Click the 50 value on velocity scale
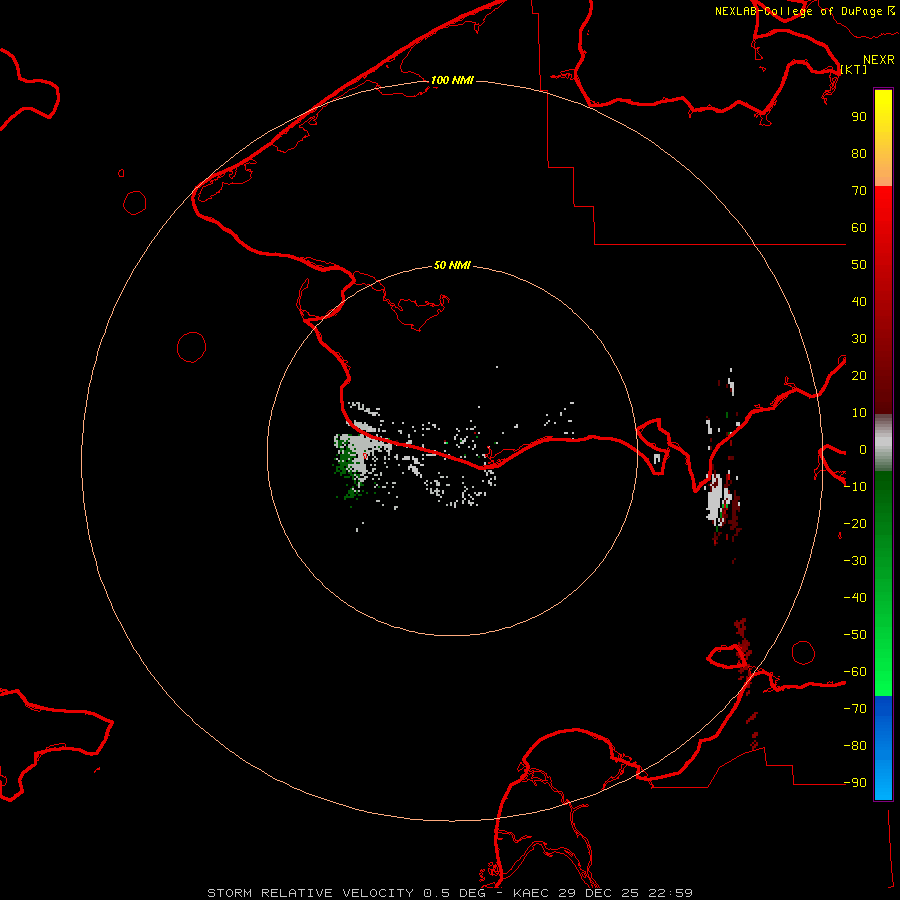The width and height of the screenshot is (900, 900). [859, 265]
